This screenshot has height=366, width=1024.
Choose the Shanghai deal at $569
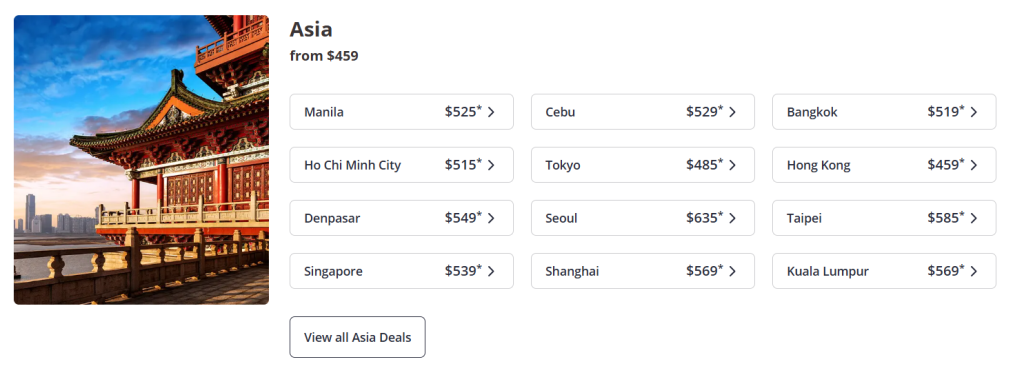643,271
